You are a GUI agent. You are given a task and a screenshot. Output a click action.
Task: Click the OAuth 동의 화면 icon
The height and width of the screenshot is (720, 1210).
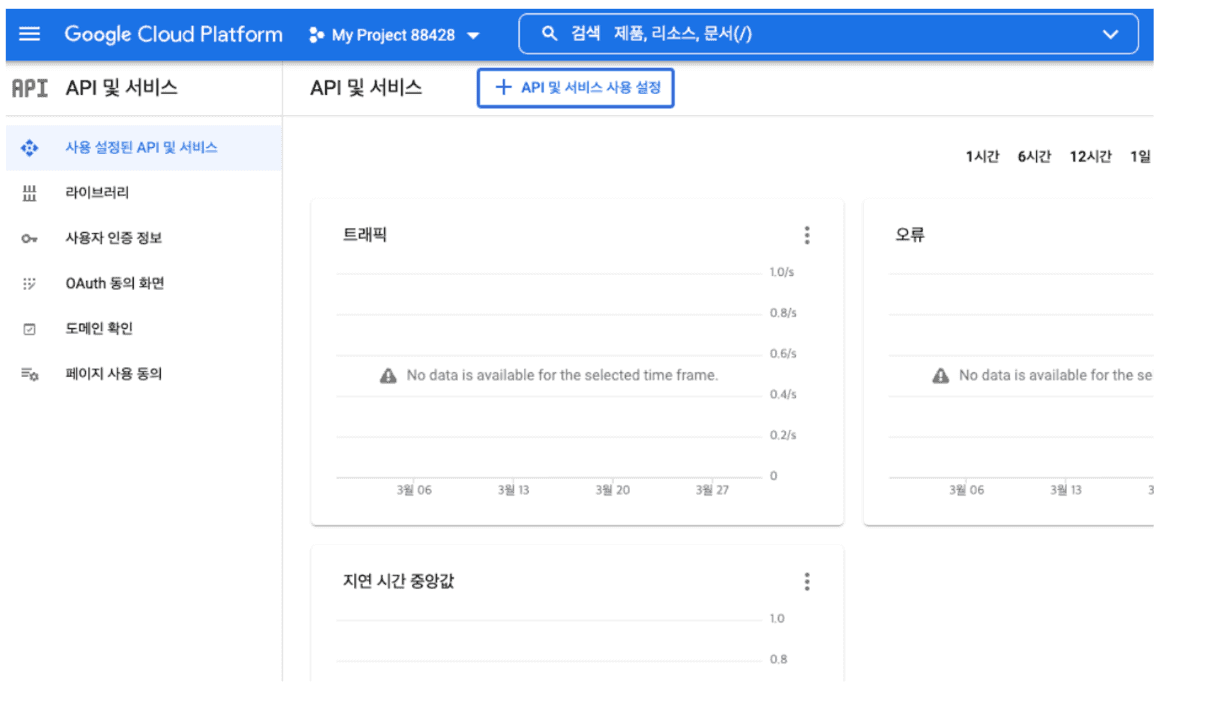pos(29,284)
